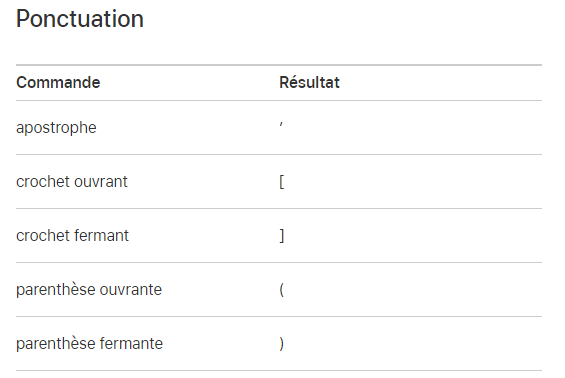Select the crochet ouvrant command
This screenshot has height=378, width=565.
pyautogui.click(x=72, y=182)
